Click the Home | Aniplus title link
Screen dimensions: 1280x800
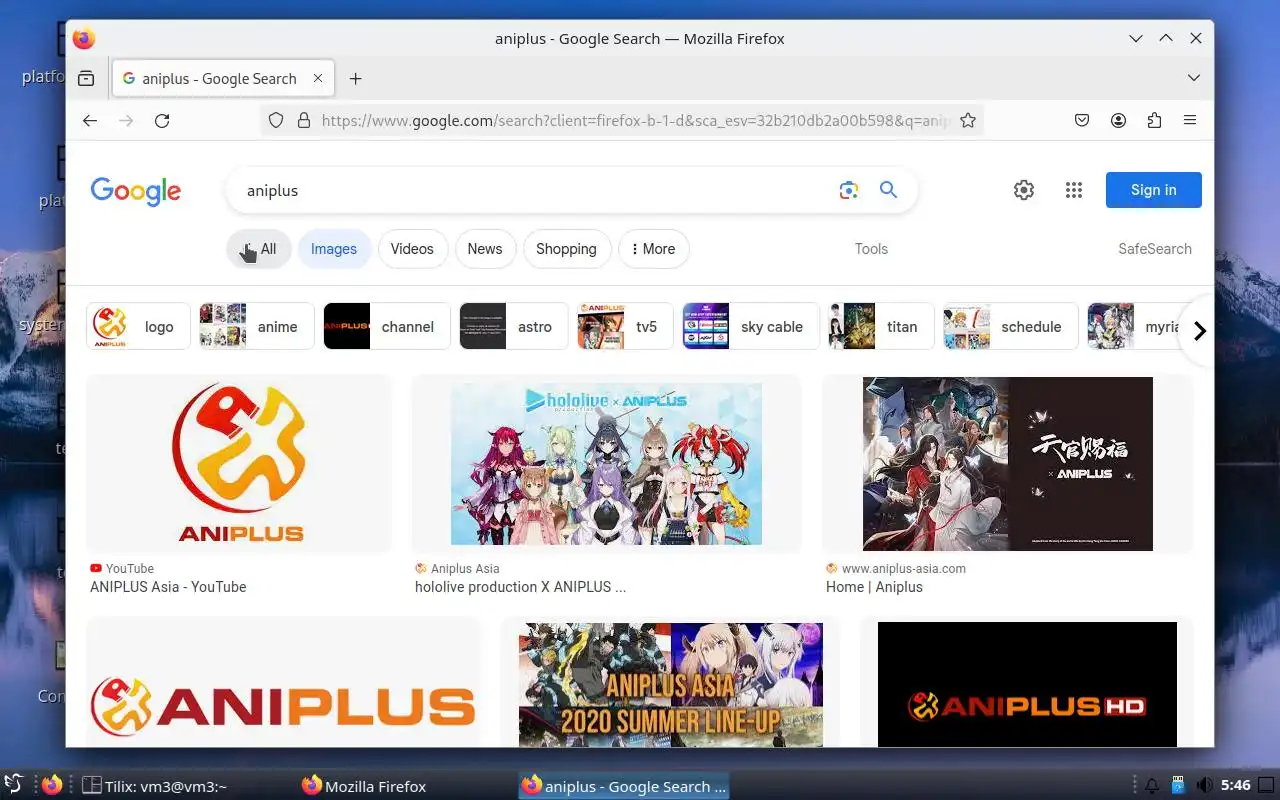(874, 587)
